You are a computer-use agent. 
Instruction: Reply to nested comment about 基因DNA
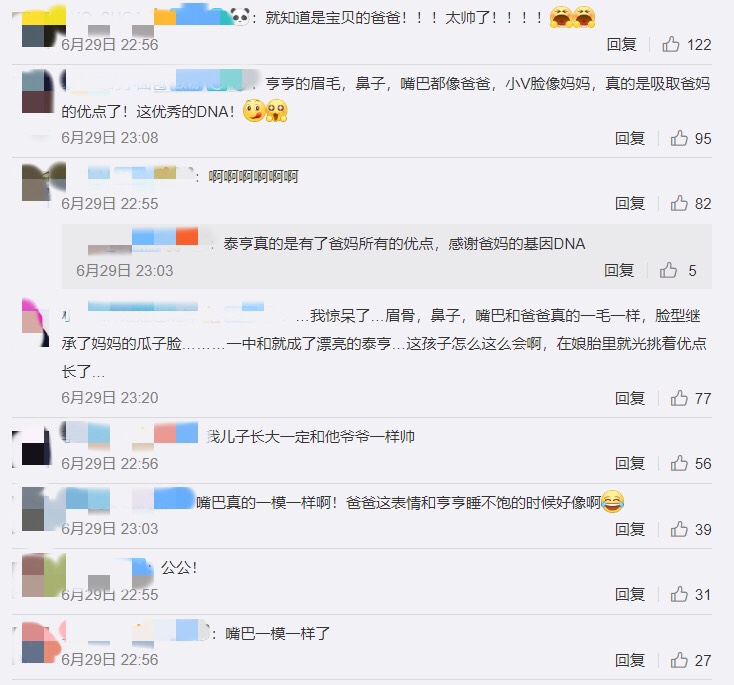coord(619,270)
